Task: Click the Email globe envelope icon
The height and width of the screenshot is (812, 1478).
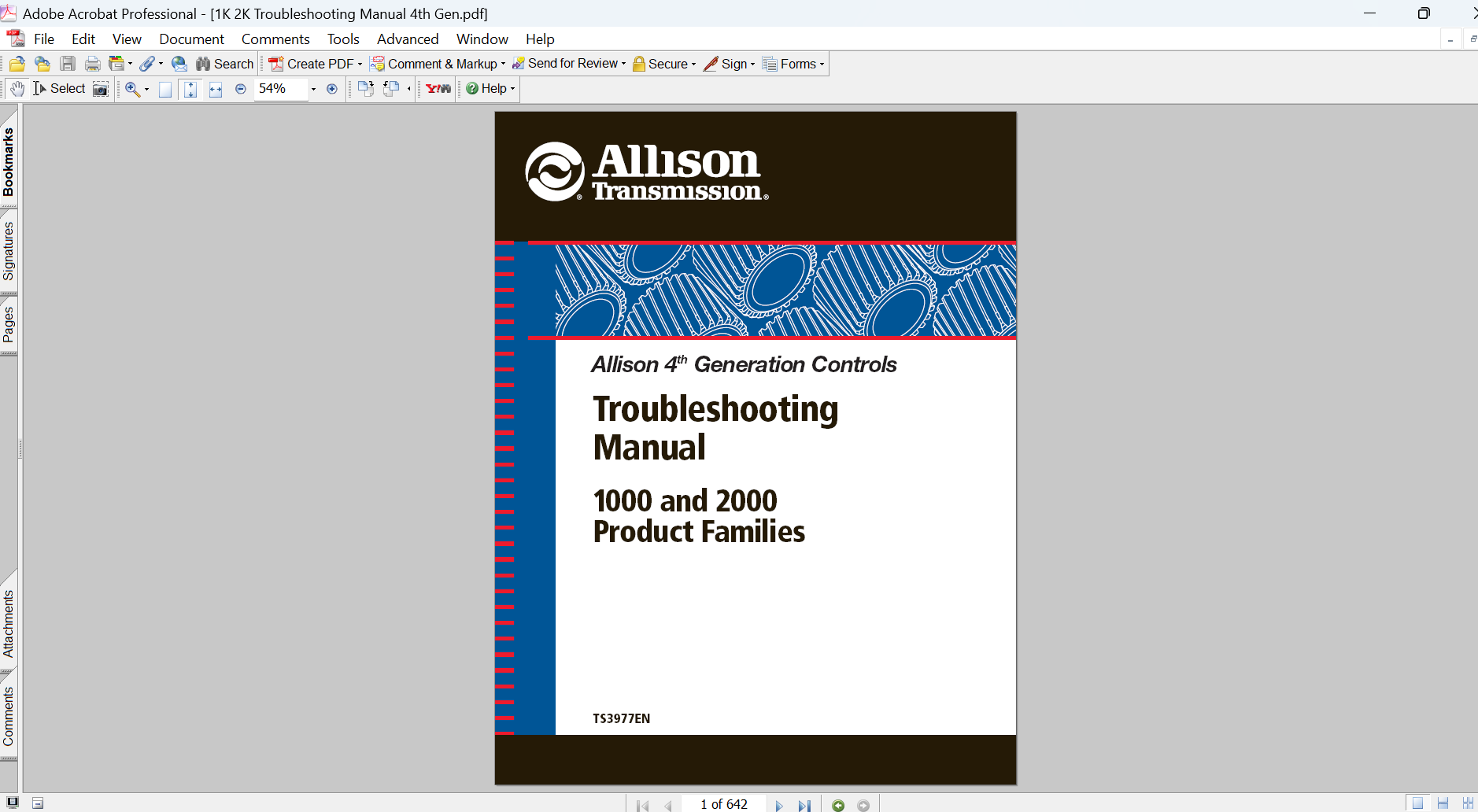Action: pos(179,65)
